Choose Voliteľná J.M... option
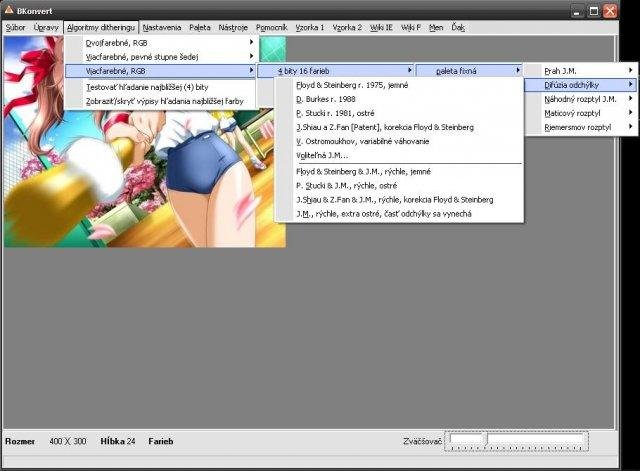 coord(399,156)
